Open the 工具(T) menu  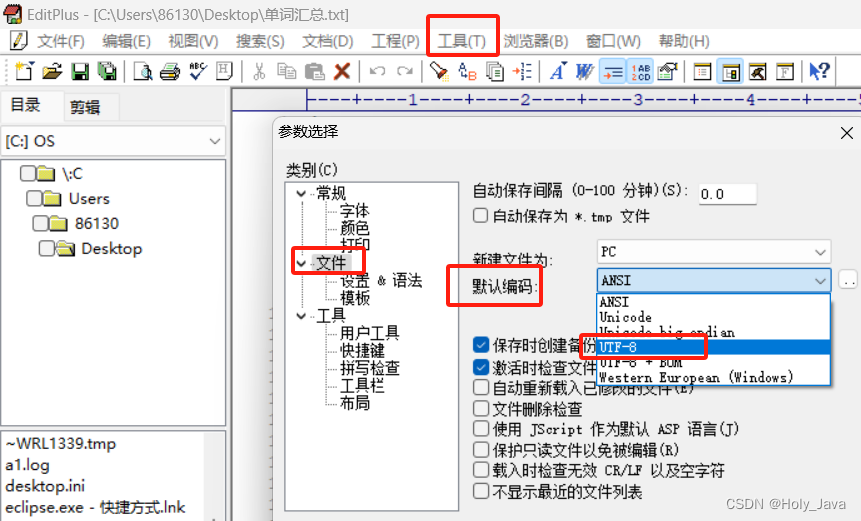coord(462,41)
